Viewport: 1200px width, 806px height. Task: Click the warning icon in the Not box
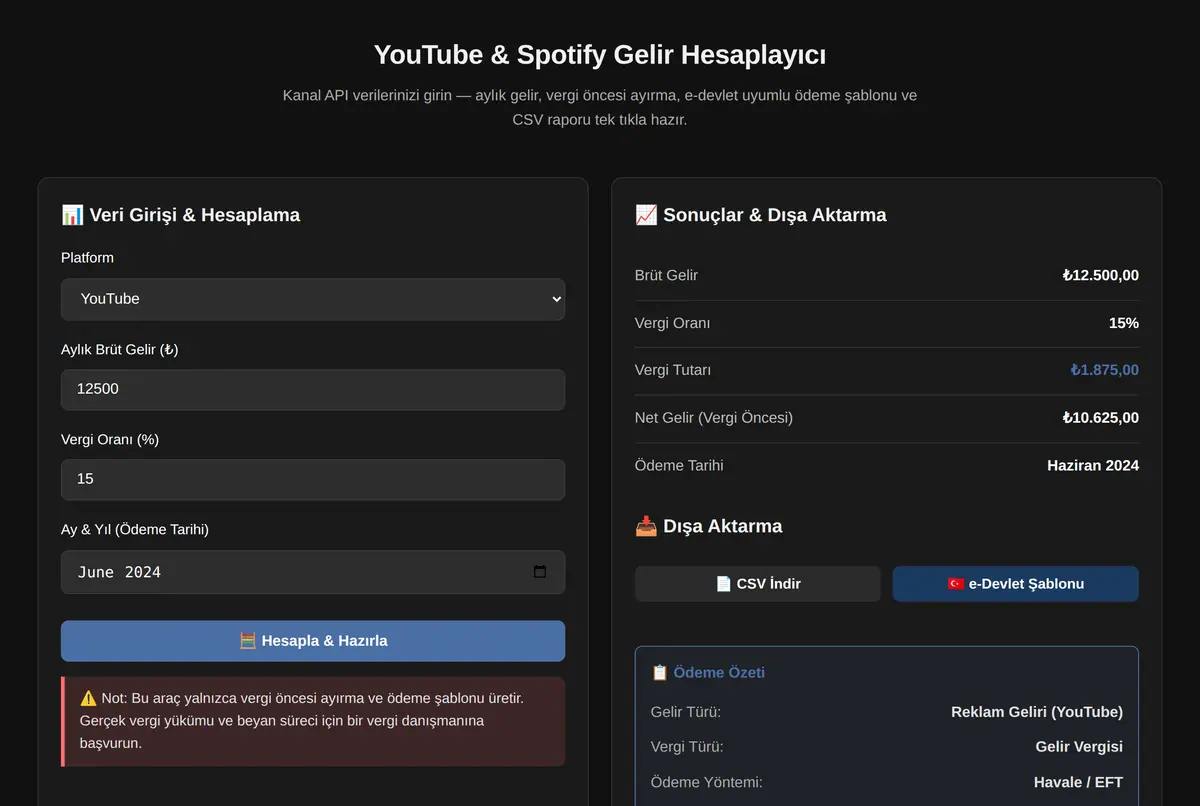point(88,698)
